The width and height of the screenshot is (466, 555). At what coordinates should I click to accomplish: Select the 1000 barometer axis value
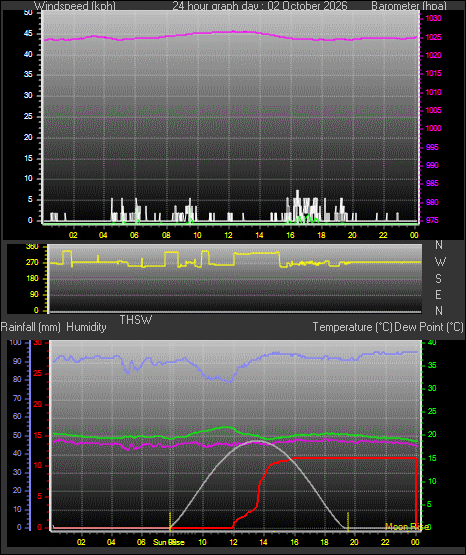pyautogui.click(x=433, y=128)
